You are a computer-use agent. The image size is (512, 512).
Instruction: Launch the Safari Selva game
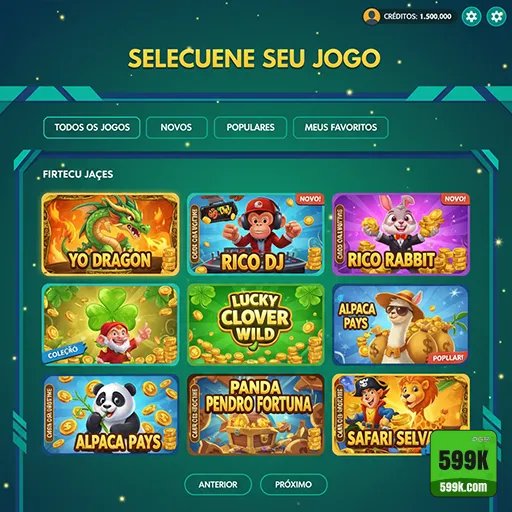(383, 415)
